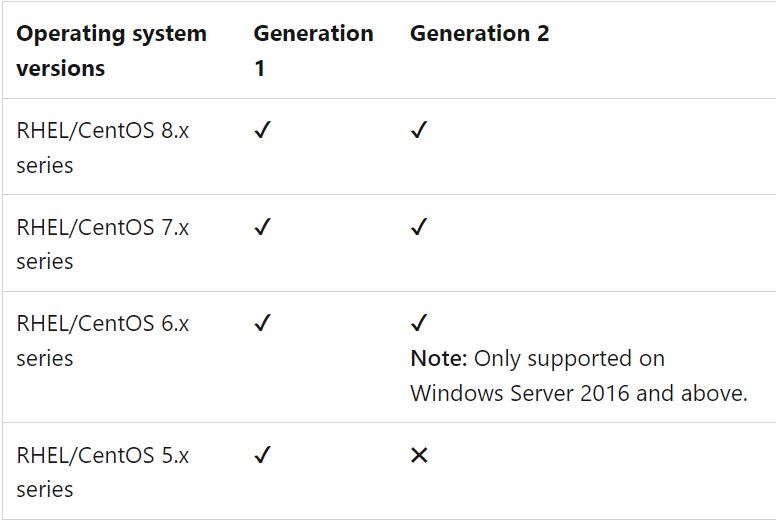The image size is (776, 521).
Task: Click the Generation 1 column header
Action: click(313, 50)
